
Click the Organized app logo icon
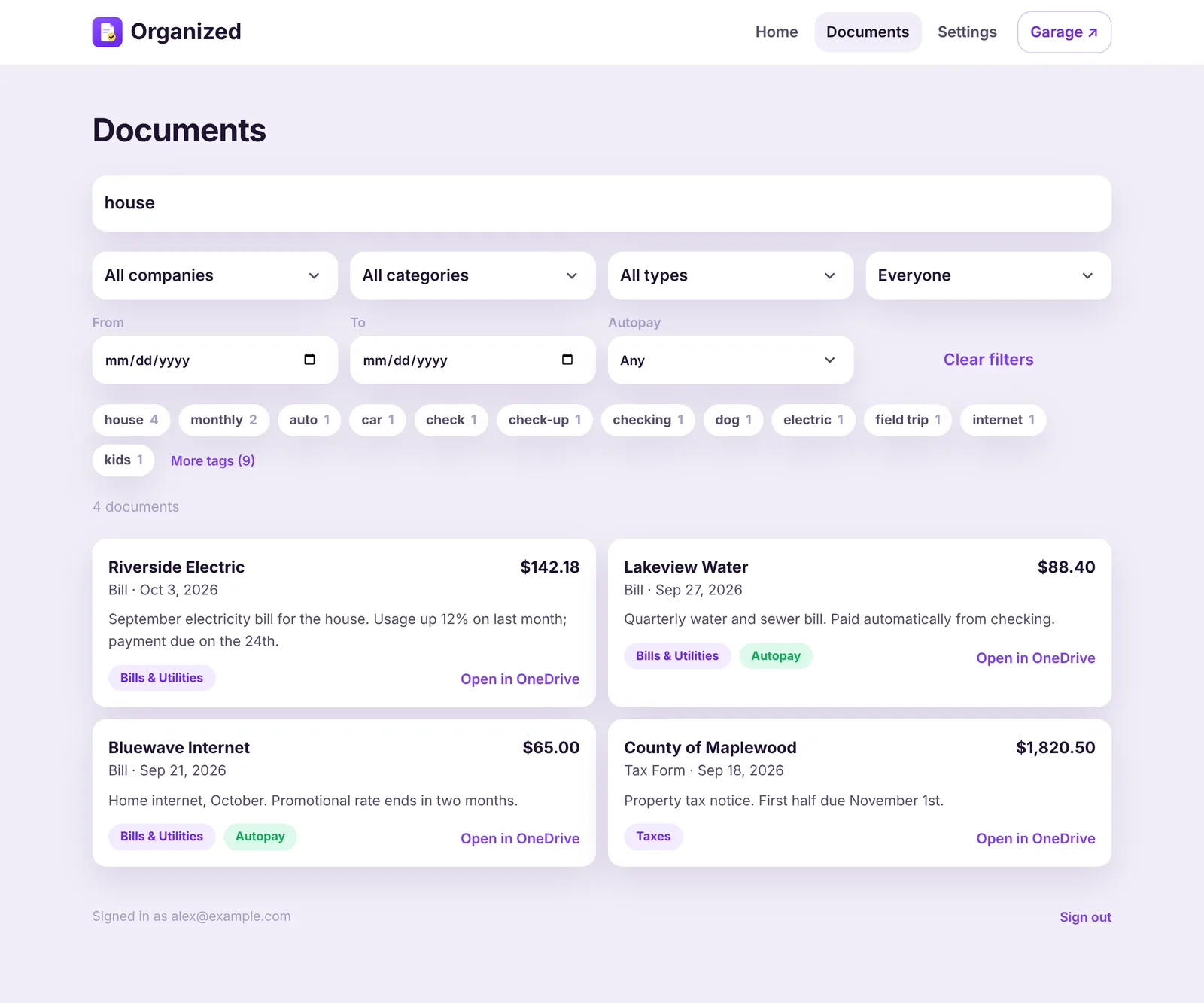107,32
